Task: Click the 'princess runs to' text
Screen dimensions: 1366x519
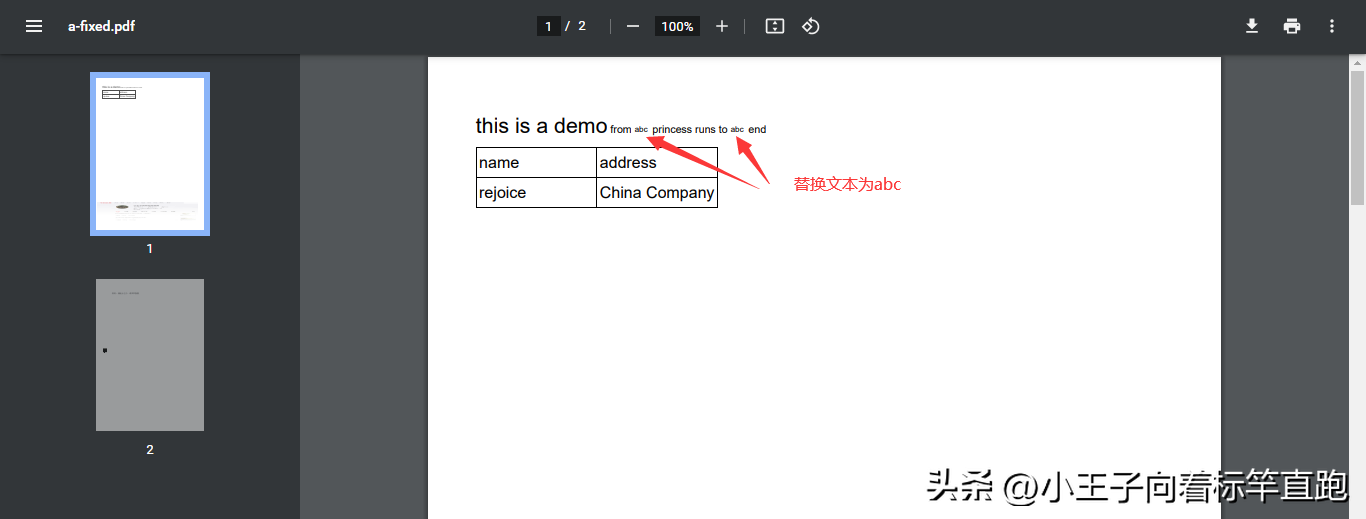Action: (x=690, y=129)
